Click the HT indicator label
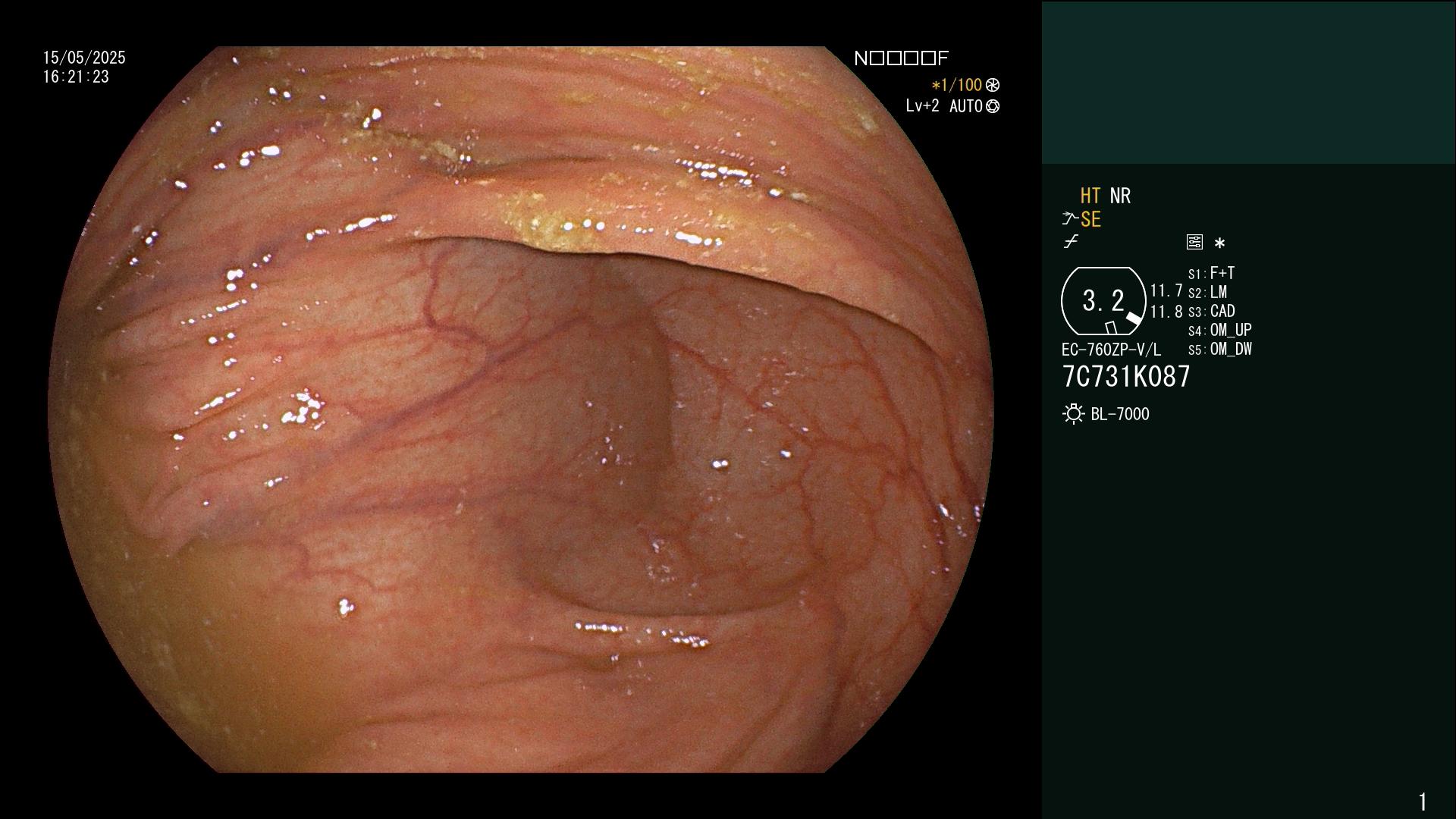This screenshot has height=819, width=1456. [x=1090, y=196]
